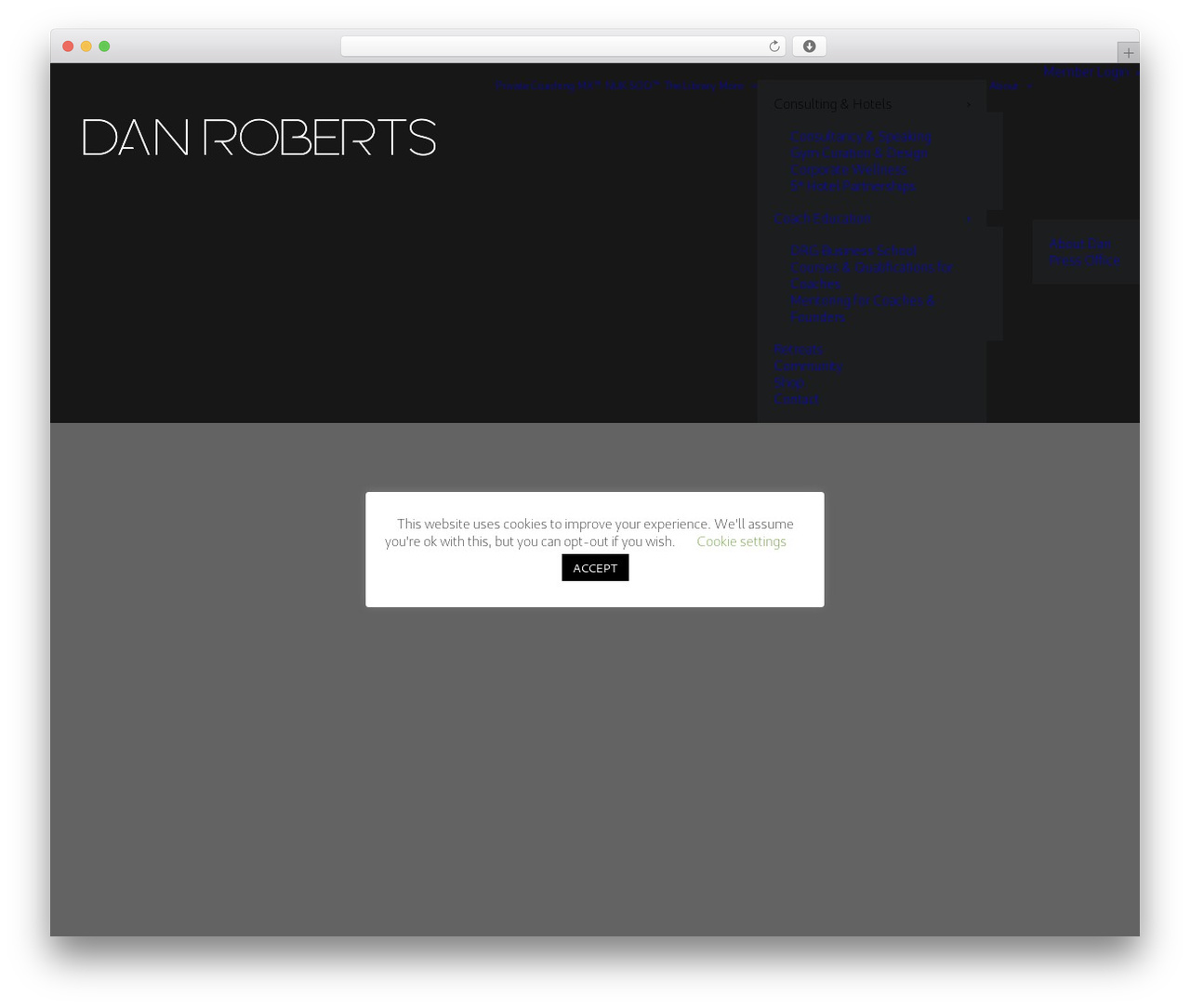Open a new browser tab with plus icon
Screen dimensions: 1190x1008
tap(1128, 53)
